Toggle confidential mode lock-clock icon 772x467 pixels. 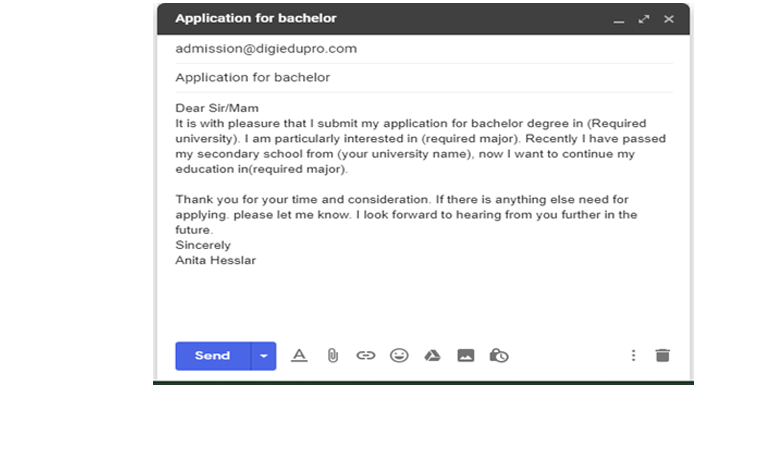[x=499, y=355]
